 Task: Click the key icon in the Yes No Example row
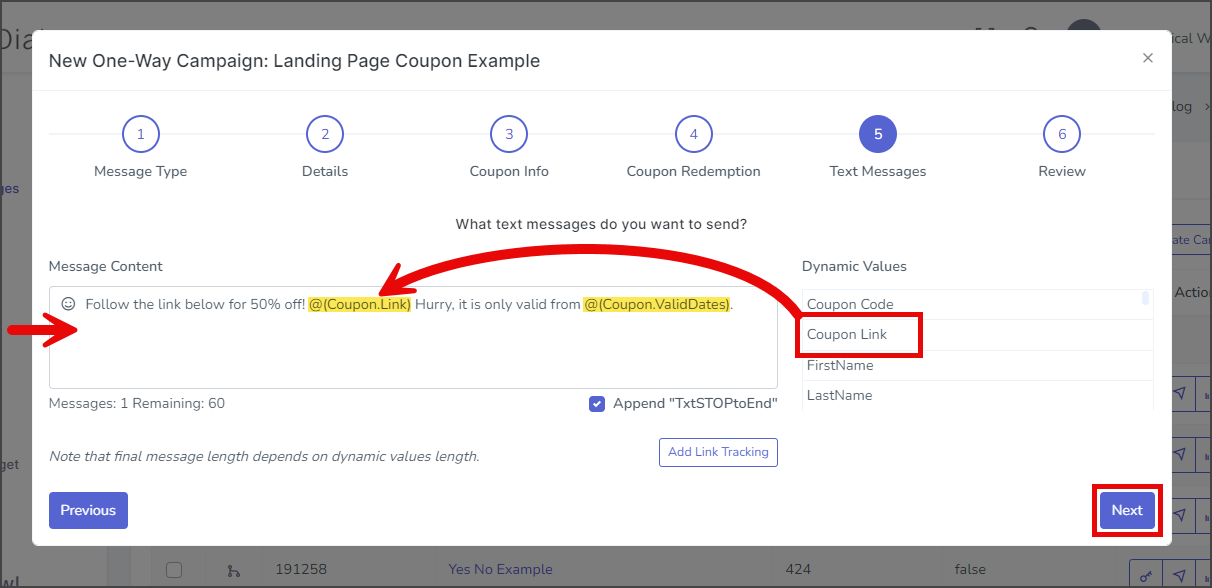click(1146, 575)
